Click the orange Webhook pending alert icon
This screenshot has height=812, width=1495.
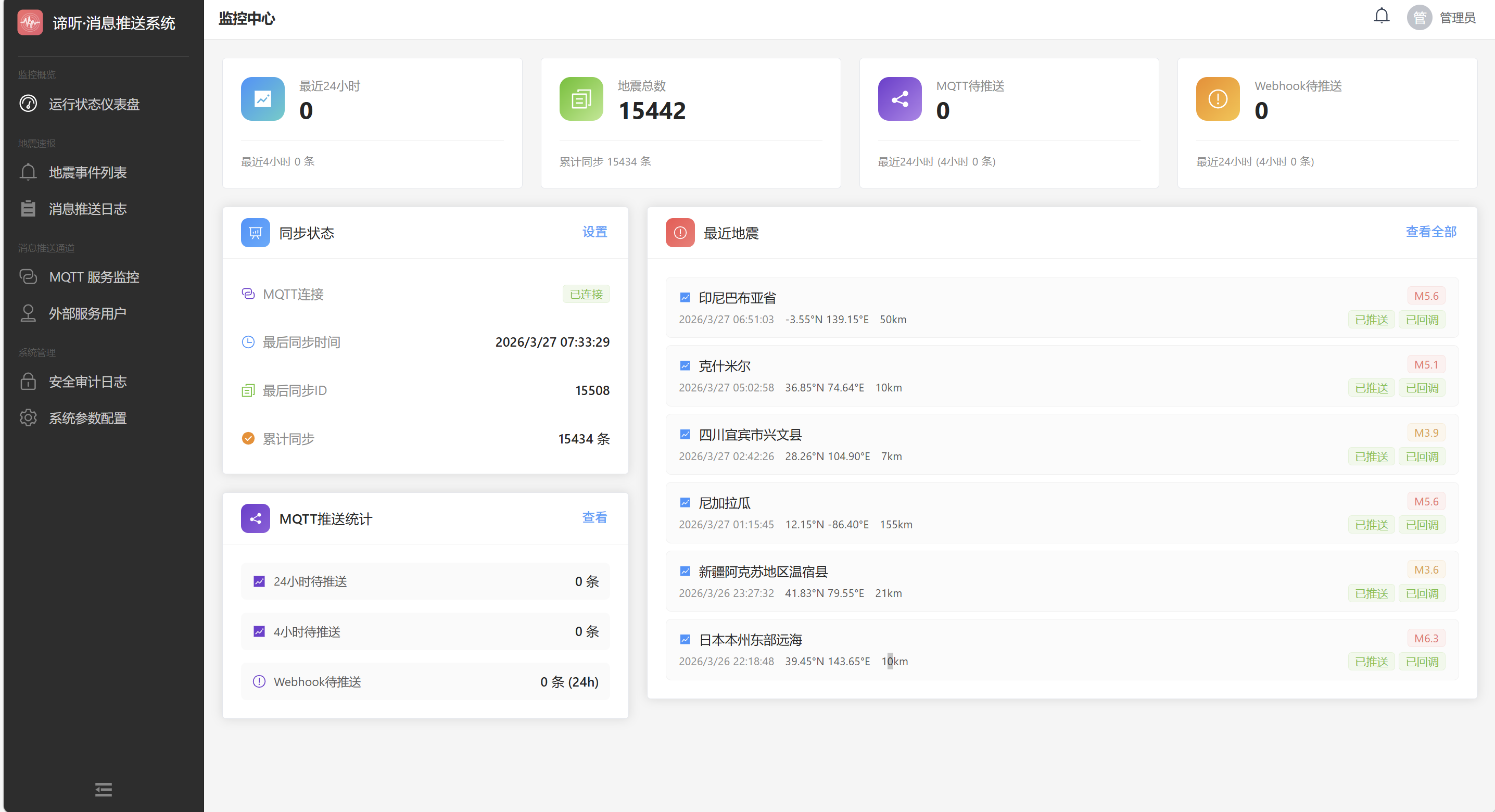tap(1218, 99)
